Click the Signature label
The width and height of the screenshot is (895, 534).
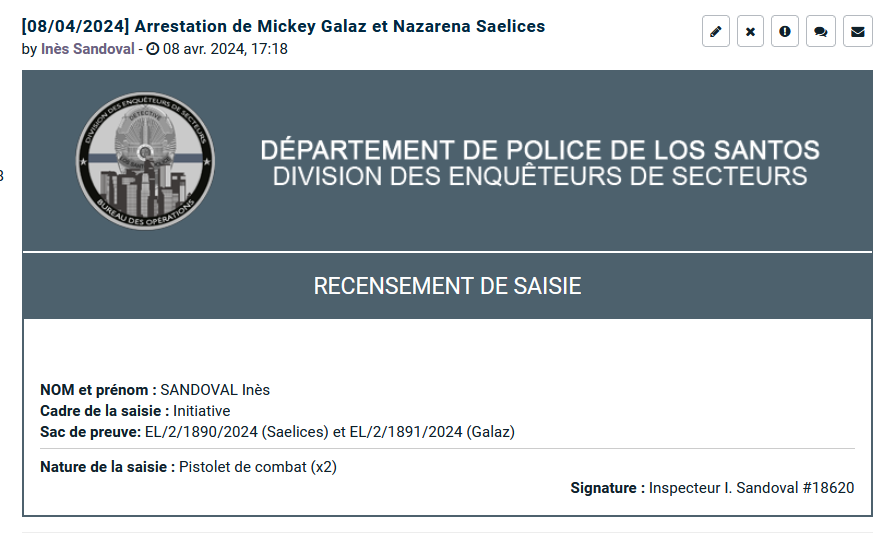point(607,488)
